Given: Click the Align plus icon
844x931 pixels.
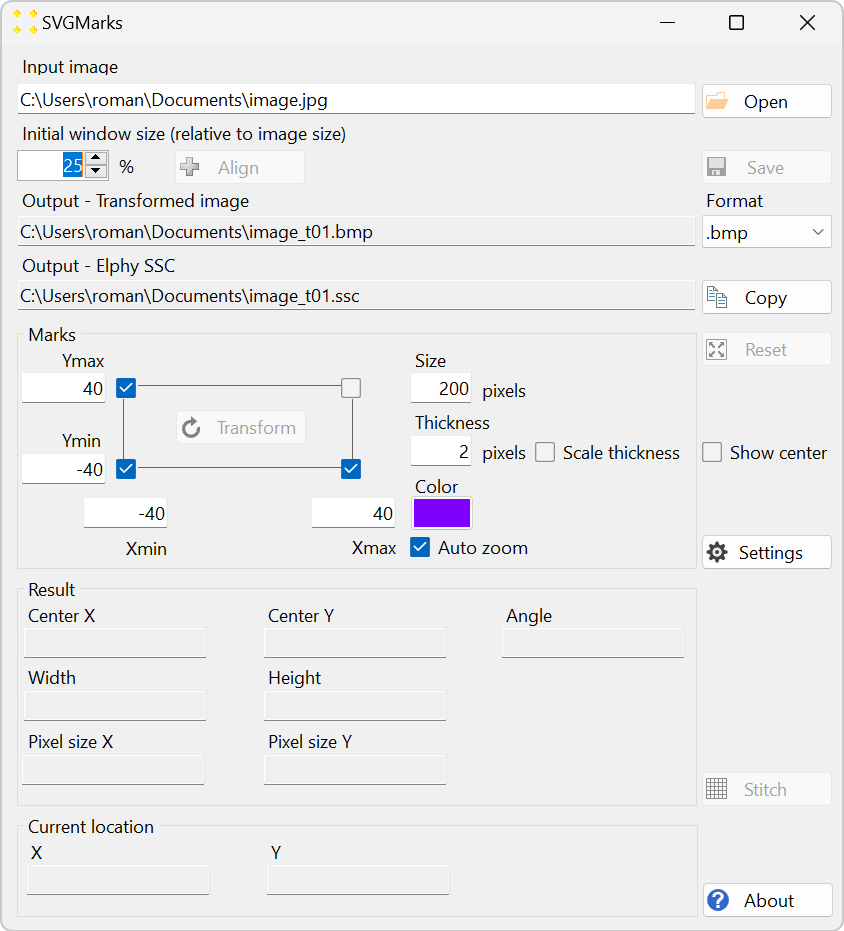Looking at the screenshot, I should (189, 167).
